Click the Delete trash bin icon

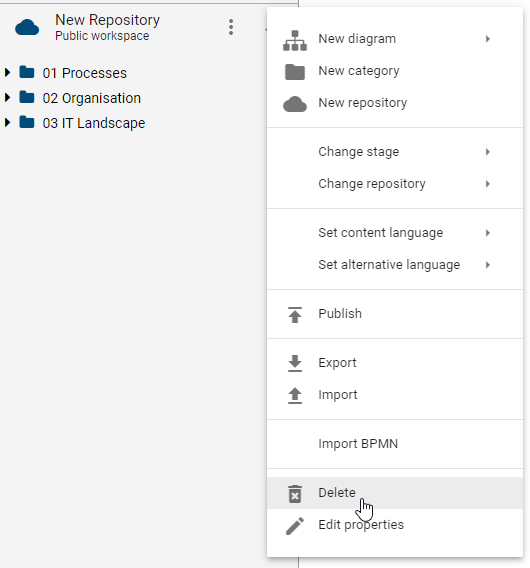[295, 494]
